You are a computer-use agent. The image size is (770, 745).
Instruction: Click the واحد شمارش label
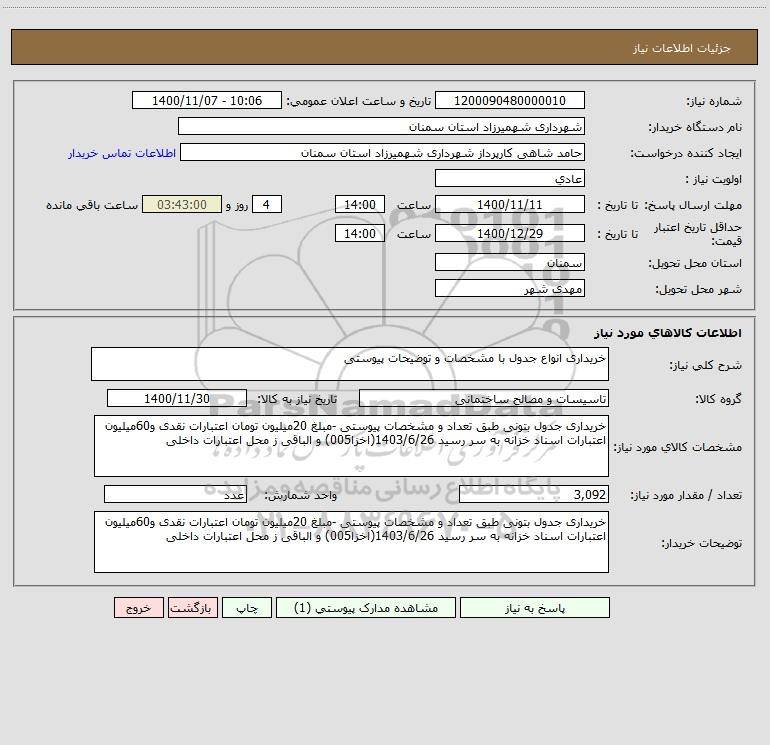tap(302, 496)
